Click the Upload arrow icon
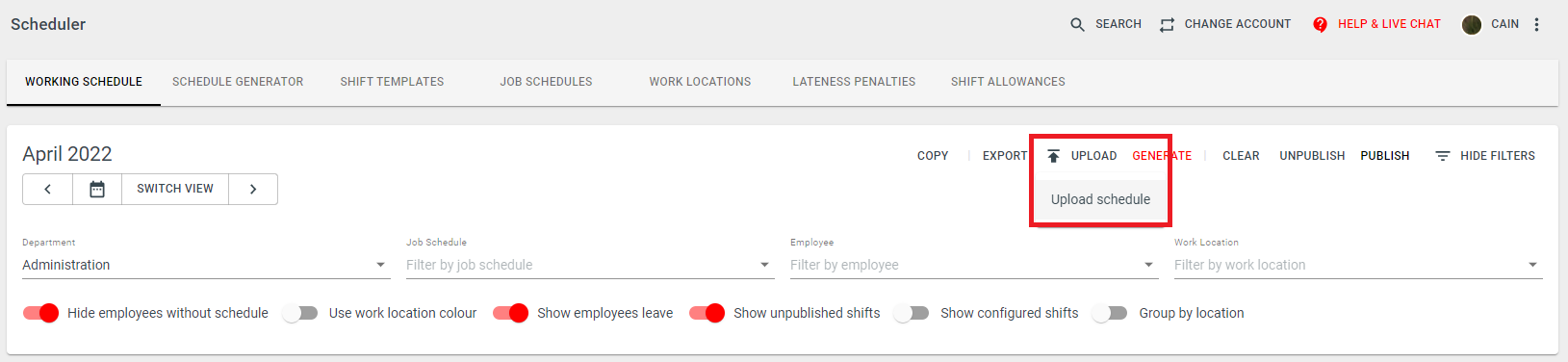This screenshot has width=1568, height=362. [1053, 156]
